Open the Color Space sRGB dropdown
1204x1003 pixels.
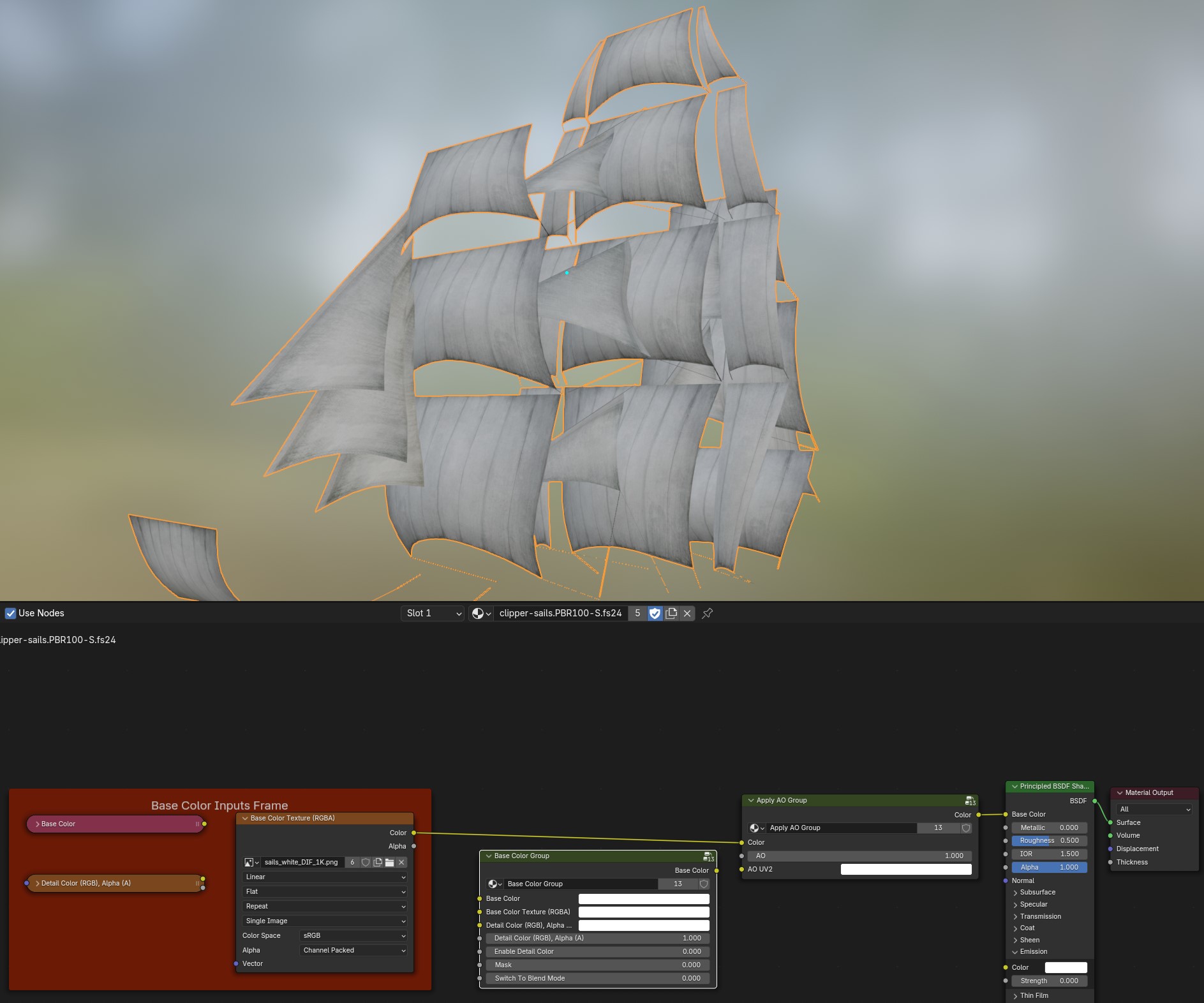pyautogui.click(x=353, y=935)
